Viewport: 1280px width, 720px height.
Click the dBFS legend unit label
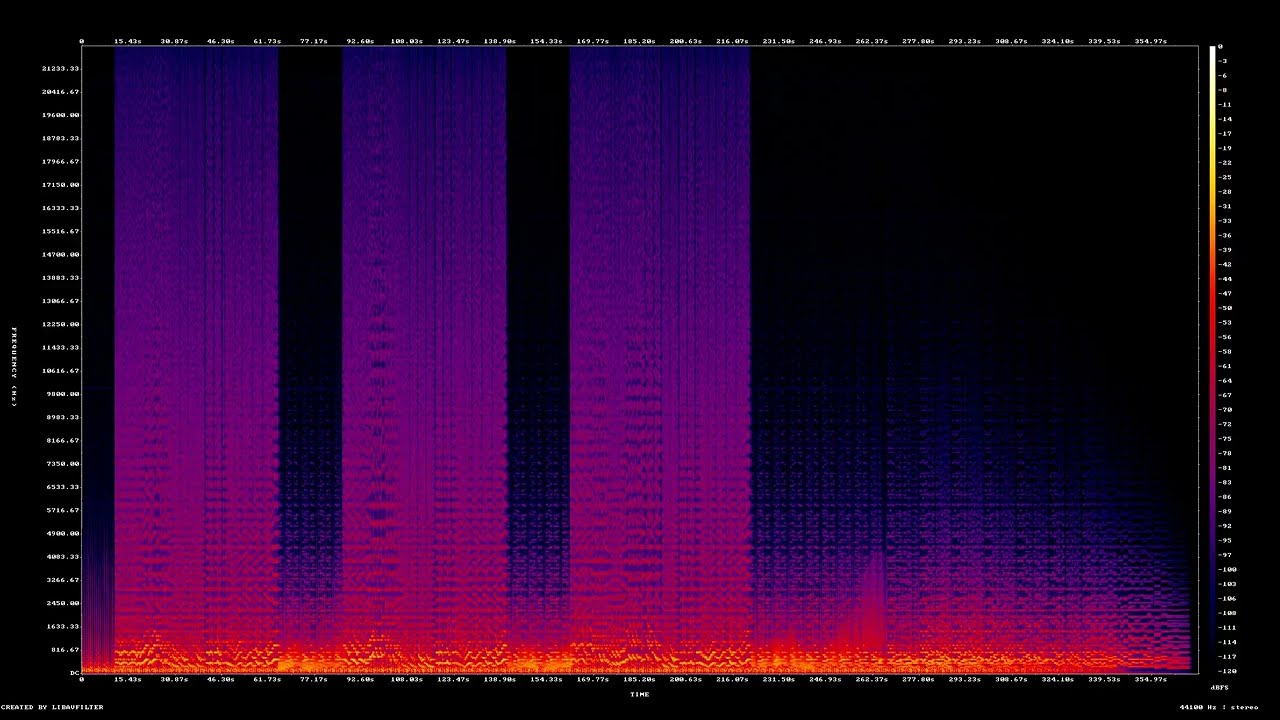click(x=1219, y=688)
